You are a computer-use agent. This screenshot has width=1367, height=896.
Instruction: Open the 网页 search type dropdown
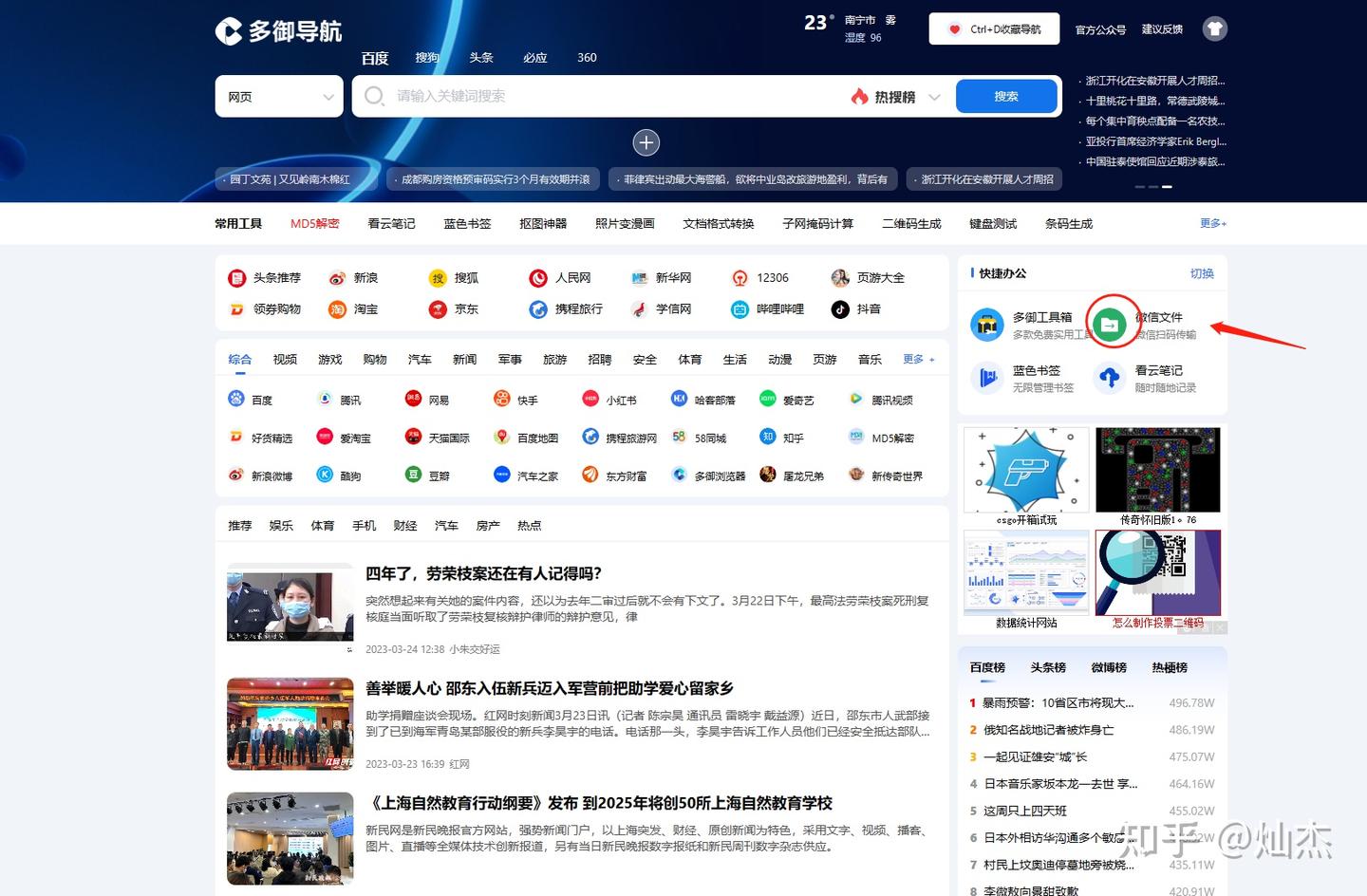point(278,96)
